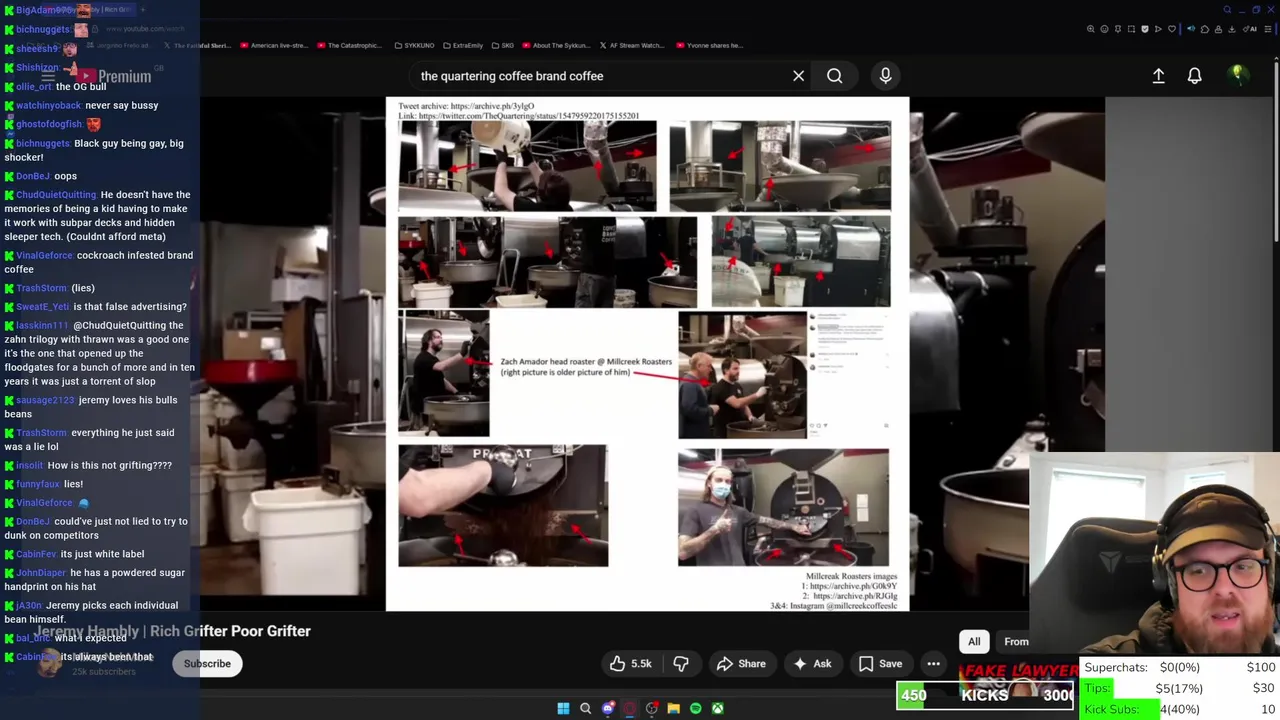Subscribe to the channel
1280x720 pixels.
[x=207, y=664]
